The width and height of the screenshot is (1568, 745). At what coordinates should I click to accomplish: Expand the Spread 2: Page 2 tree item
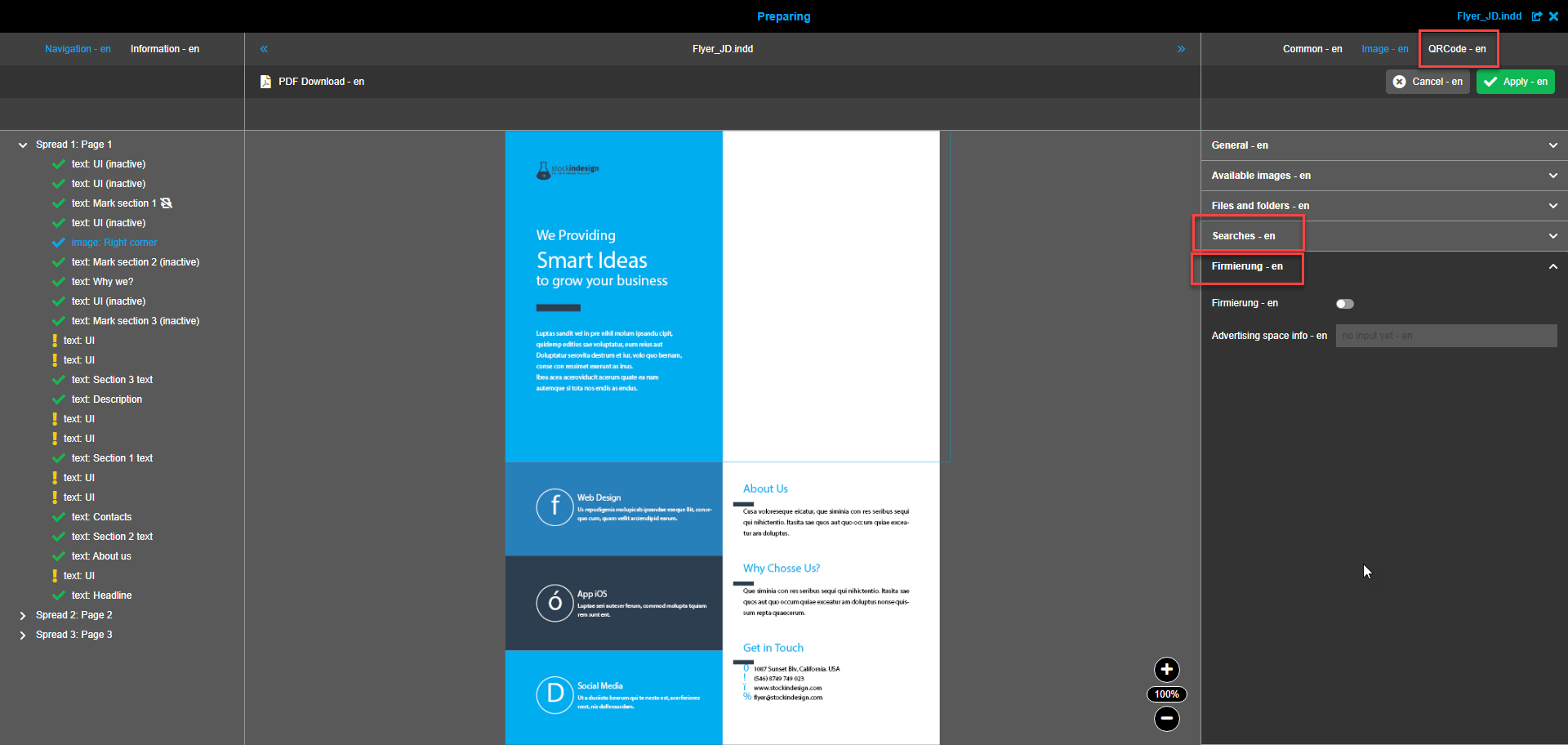(x=21, y=614)
